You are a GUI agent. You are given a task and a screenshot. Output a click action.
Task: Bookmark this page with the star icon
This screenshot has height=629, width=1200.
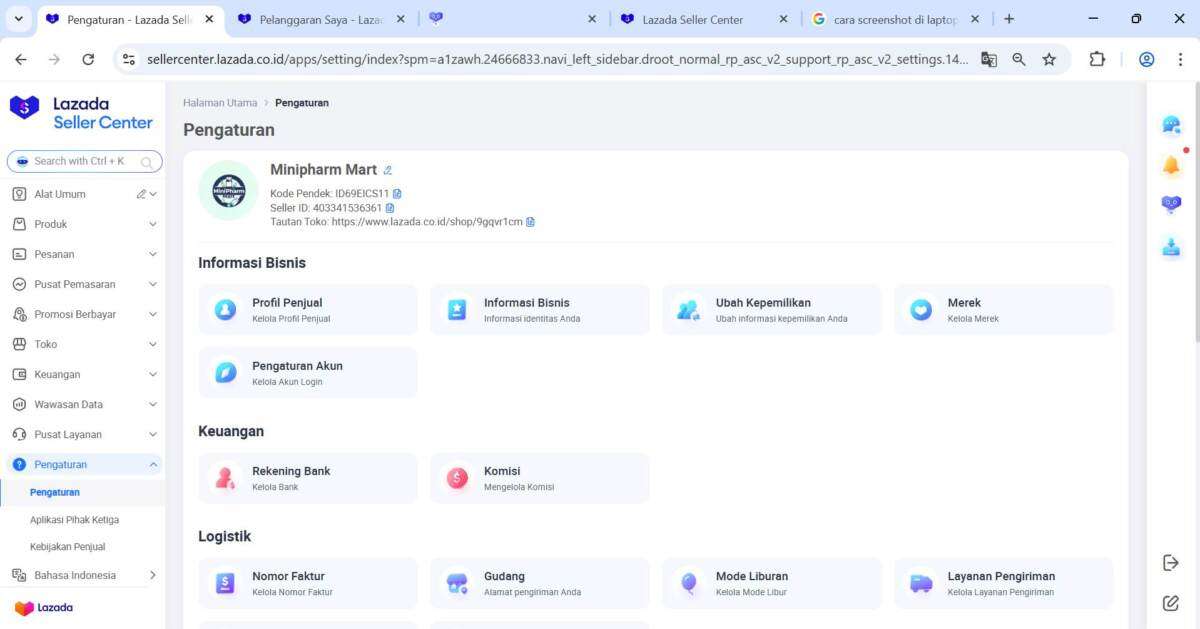(x=1049, y=59)
